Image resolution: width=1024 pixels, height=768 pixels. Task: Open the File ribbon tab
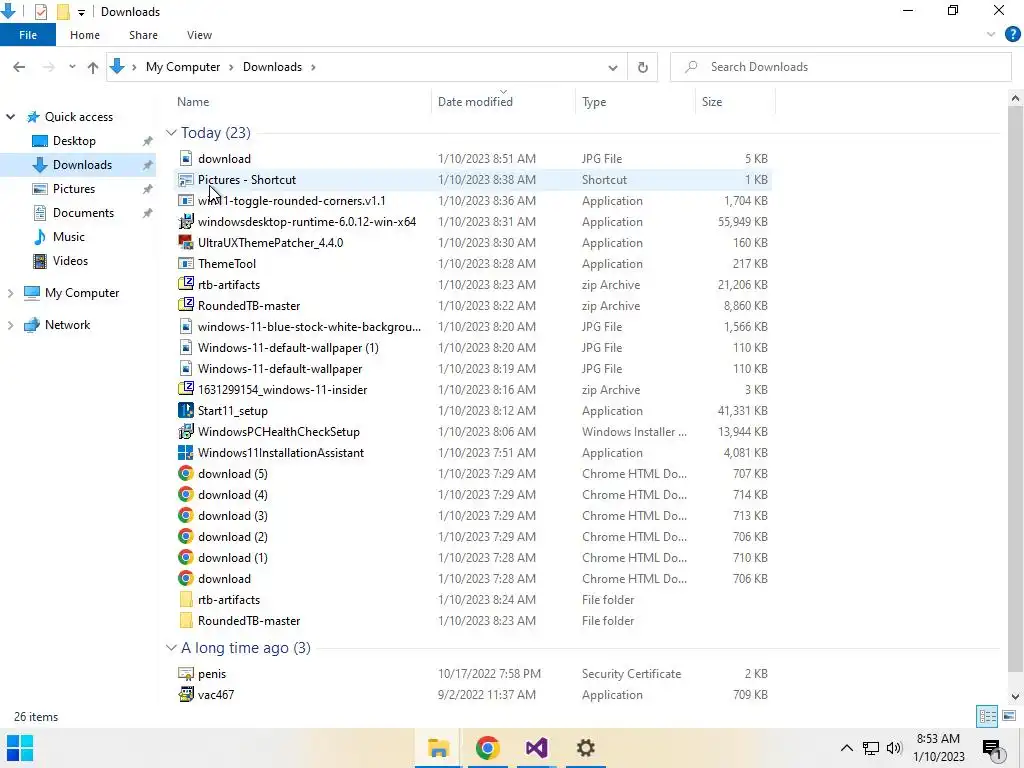click(27, 35)
